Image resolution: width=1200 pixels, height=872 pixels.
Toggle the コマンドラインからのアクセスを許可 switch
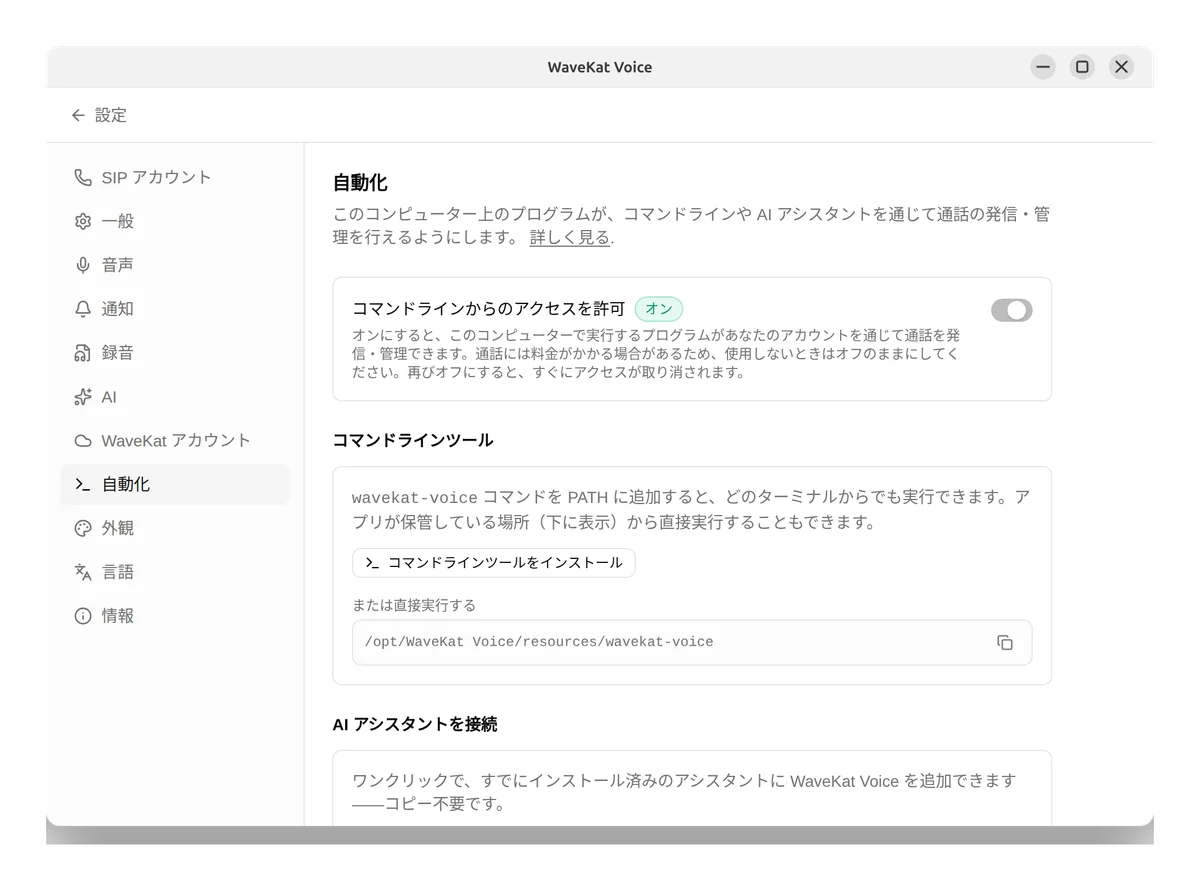(1011, 310)
